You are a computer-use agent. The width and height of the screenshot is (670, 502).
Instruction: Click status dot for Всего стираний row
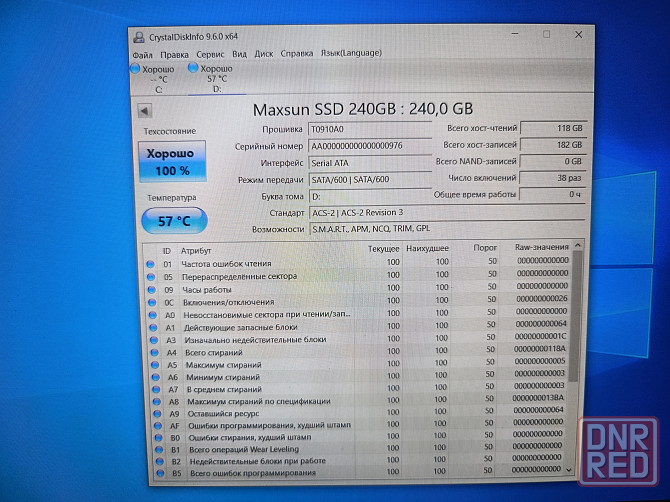154,353
